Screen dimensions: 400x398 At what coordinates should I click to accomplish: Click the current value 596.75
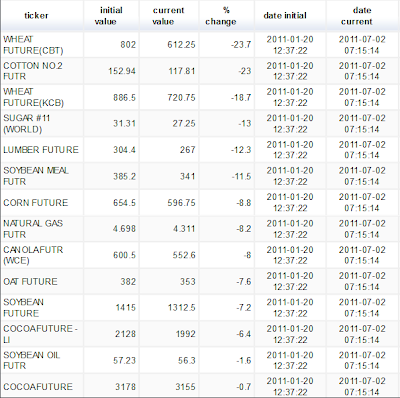coord(181,203)
